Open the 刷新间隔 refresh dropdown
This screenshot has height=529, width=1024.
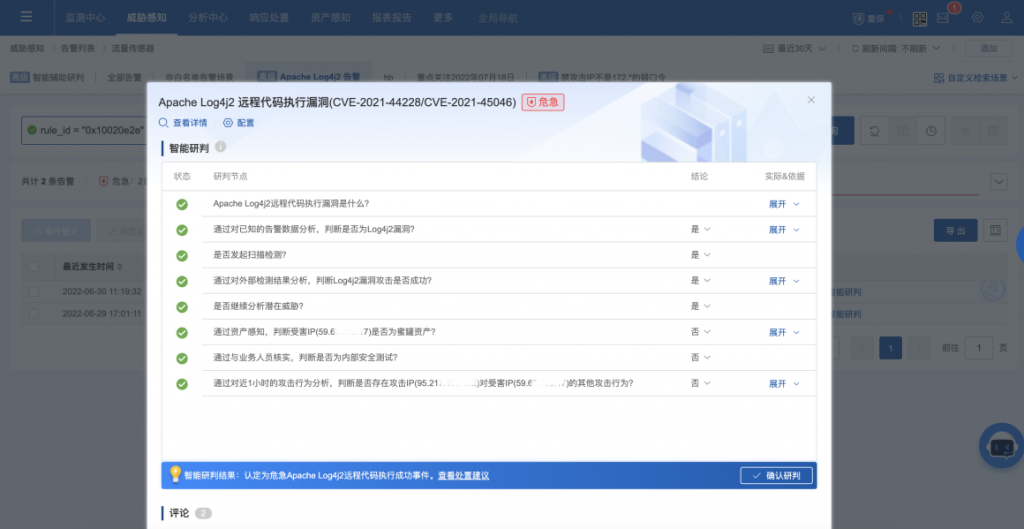[x=896, y=48]
